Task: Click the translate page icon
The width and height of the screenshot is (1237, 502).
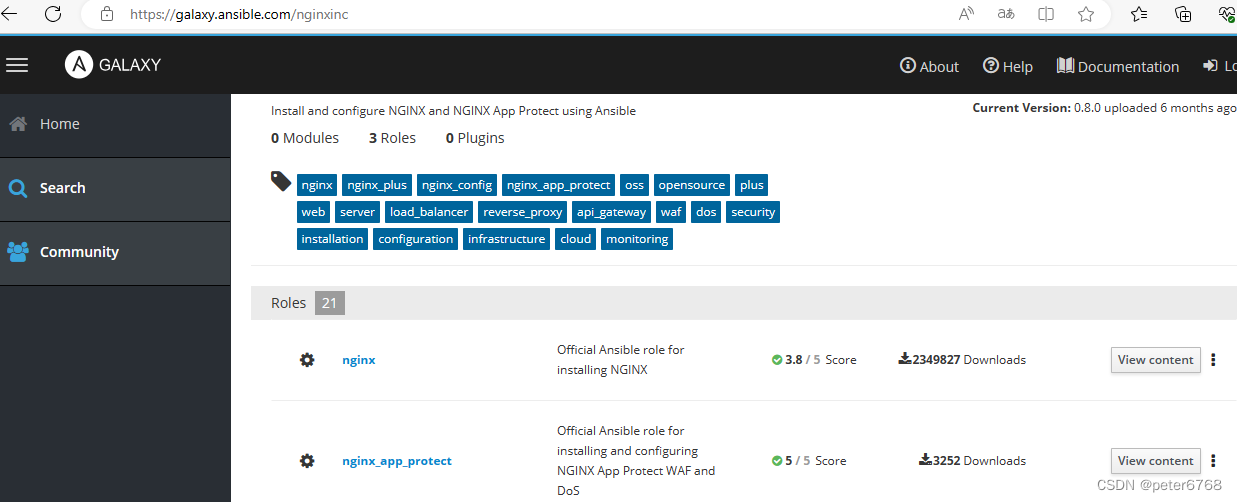Action: click(x=1006, y=14)
